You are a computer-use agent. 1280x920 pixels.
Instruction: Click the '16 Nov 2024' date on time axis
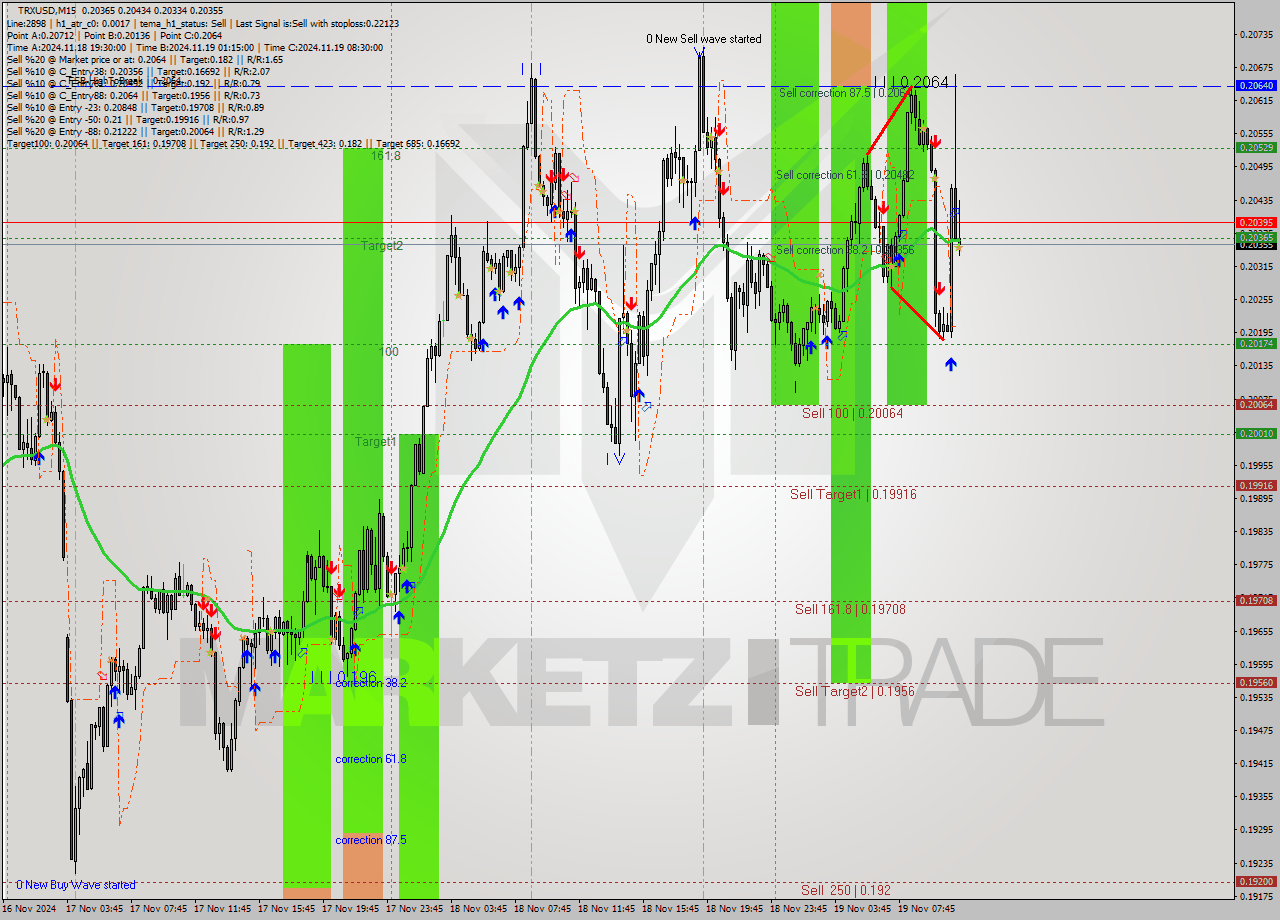(29, 909)
